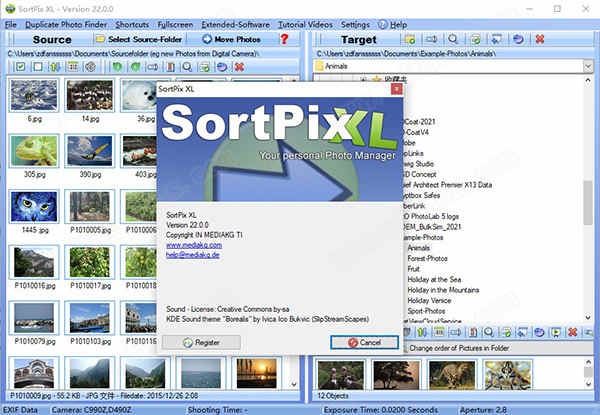Select the P1010079.jpg thumbnail
The width and height of the screenshot is (600, 415).
tap(34, 318)
